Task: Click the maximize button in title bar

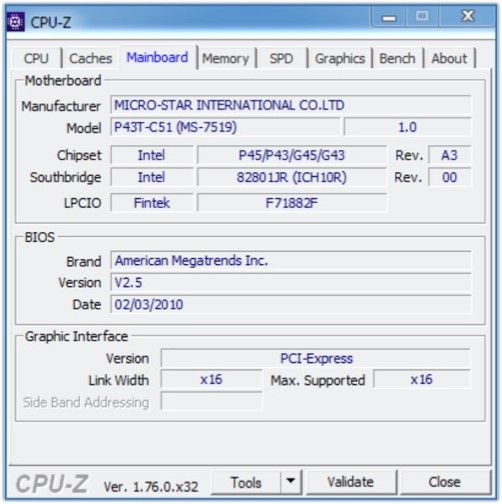Action: pyautogui.click(x=422, y=17)
